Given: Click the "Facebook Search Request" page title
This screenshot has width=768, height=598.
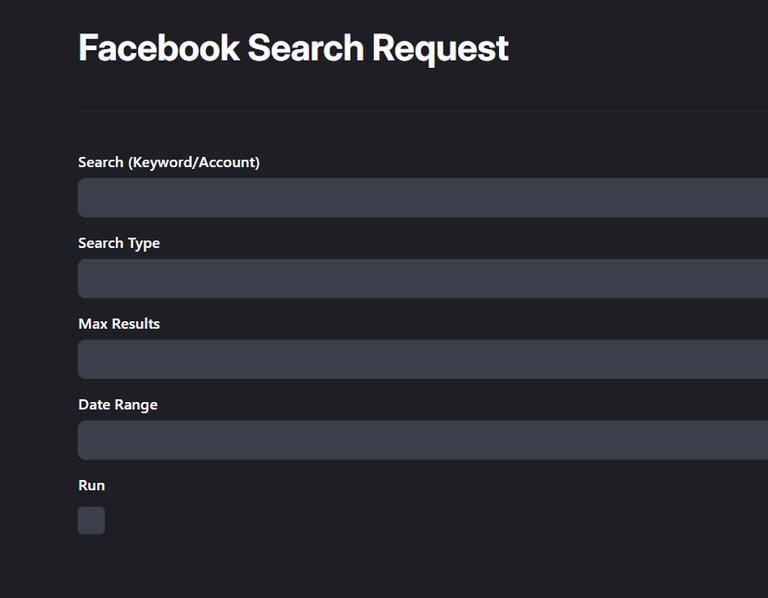Looking at the screenshot, I should click(x=293, y=48).
